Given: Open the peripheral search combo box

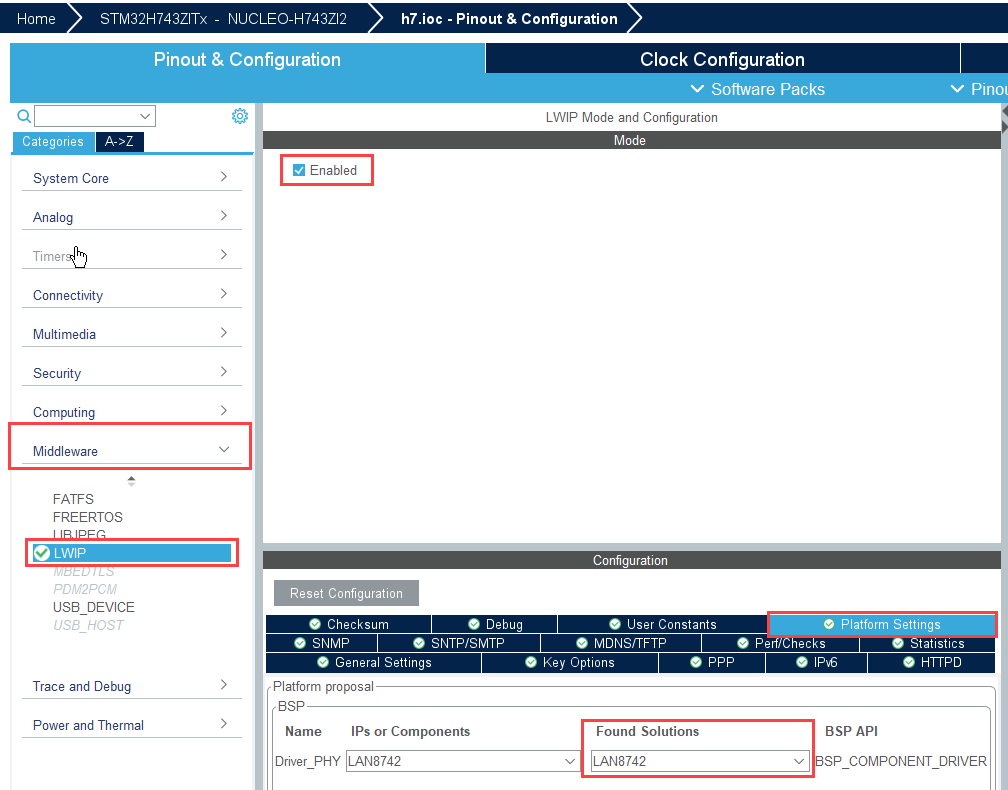Looking at the screenshot, I should (x=96, y=116).
